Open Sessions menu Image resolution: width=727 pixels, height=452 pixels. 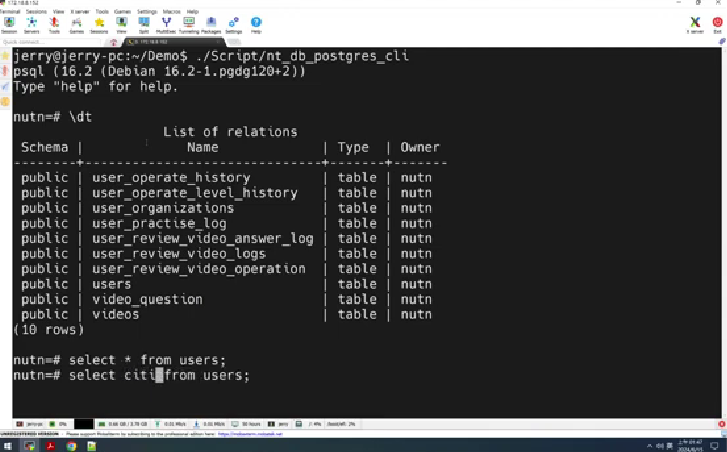coord(36,12)
